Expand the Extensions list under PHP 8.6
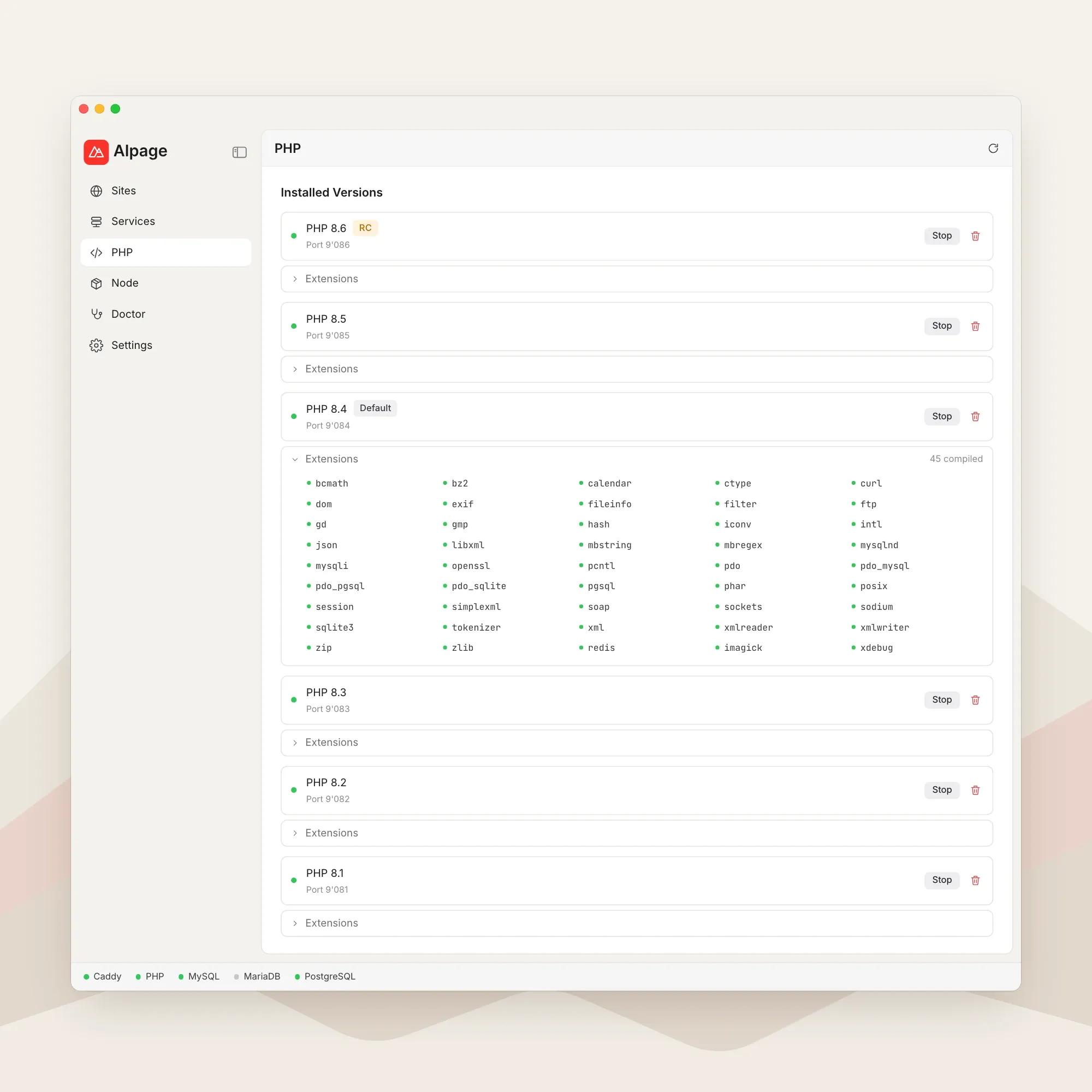The image size is (1092, 1092). 637,278
